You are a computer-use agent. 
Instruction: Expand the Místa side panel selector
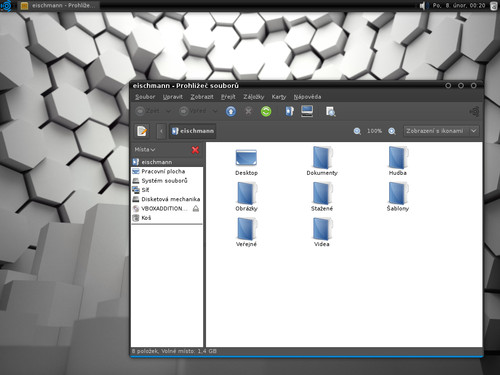point(145,150)
